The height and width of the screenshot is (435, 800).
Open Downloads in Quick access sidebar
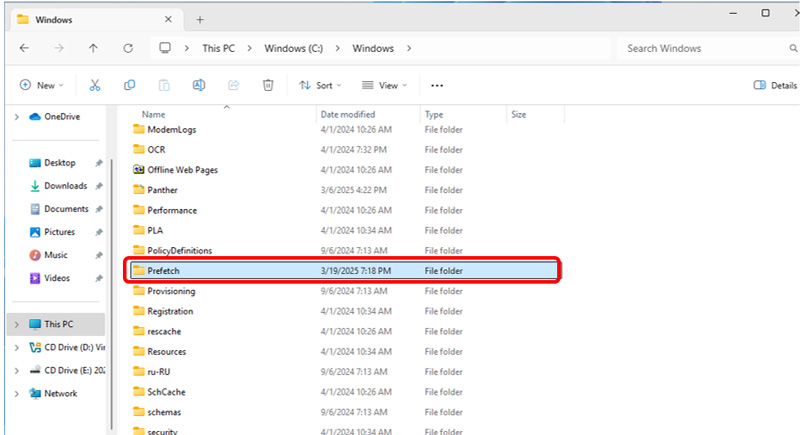(65, 186)
